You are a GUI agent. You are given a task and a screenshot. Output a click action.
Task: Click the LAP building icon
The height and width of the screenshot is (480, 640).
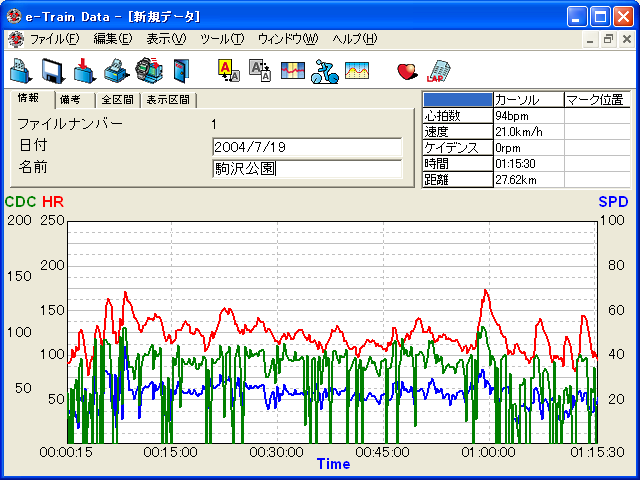[438, 70]
